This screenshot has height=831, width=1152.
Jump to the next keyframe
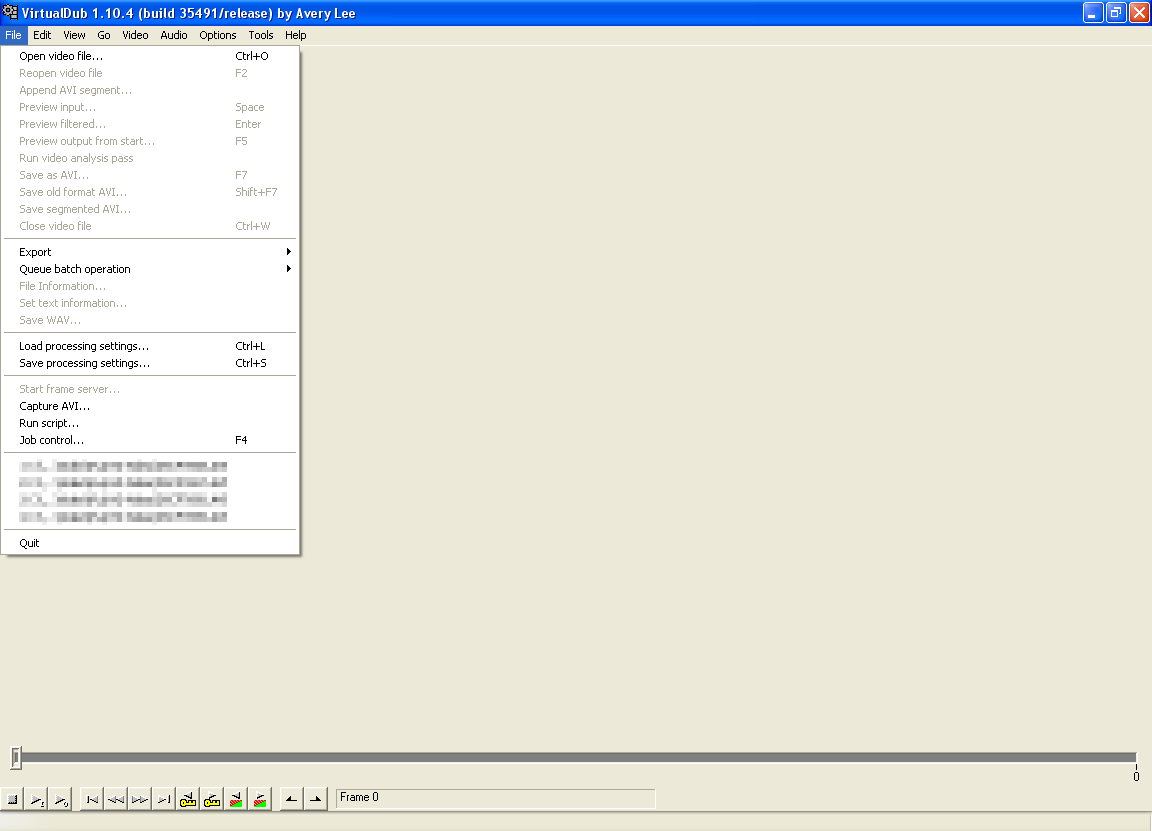[x=211, y=798]
